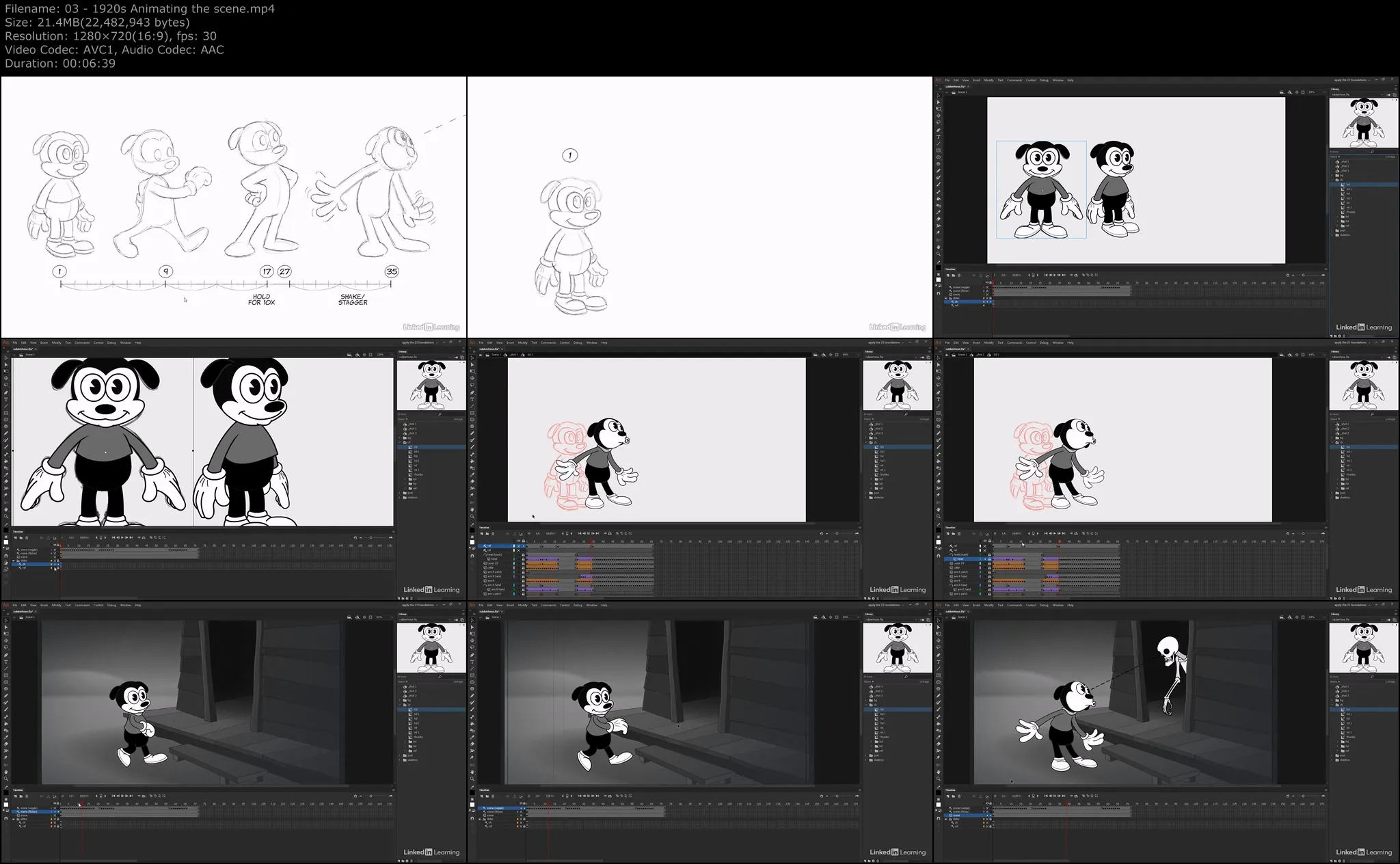Viewport: 1400px width, 864px height.
Task: Select the Zoom tool in the two-dogs frame
Action: click(x=939, y=254)
